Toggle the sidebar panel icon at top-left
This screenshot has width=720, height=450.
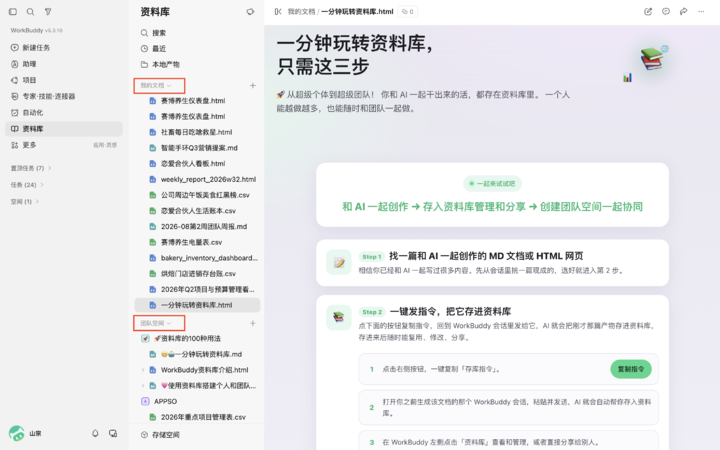pyautogui.click(x=13, y=11)
